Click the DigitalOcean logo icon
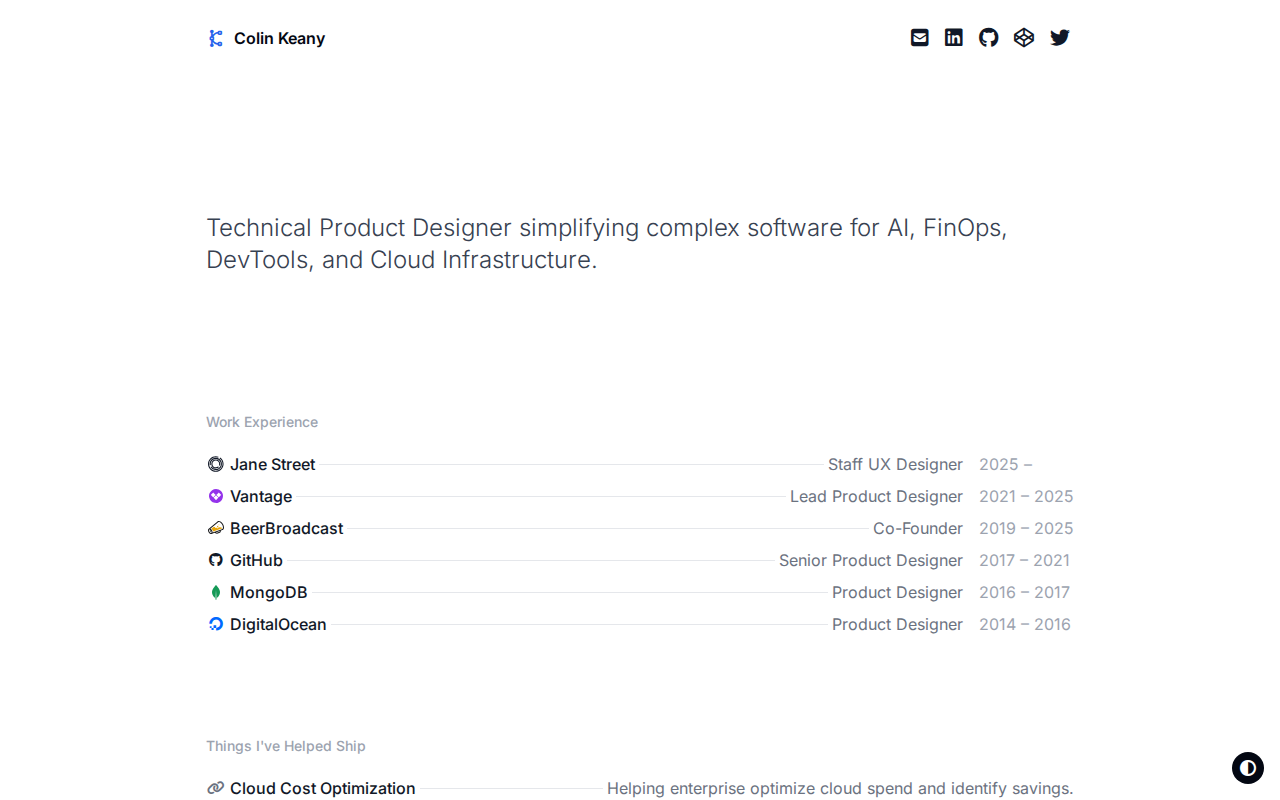The image size is (1280, 800). (x=215, y=624)
